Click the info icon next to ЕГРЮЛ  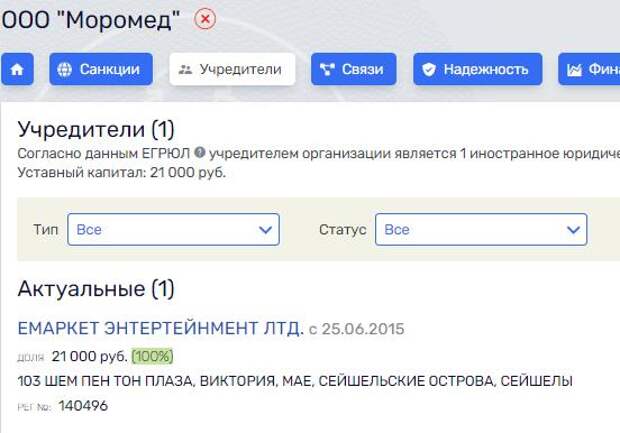(199, 153)
